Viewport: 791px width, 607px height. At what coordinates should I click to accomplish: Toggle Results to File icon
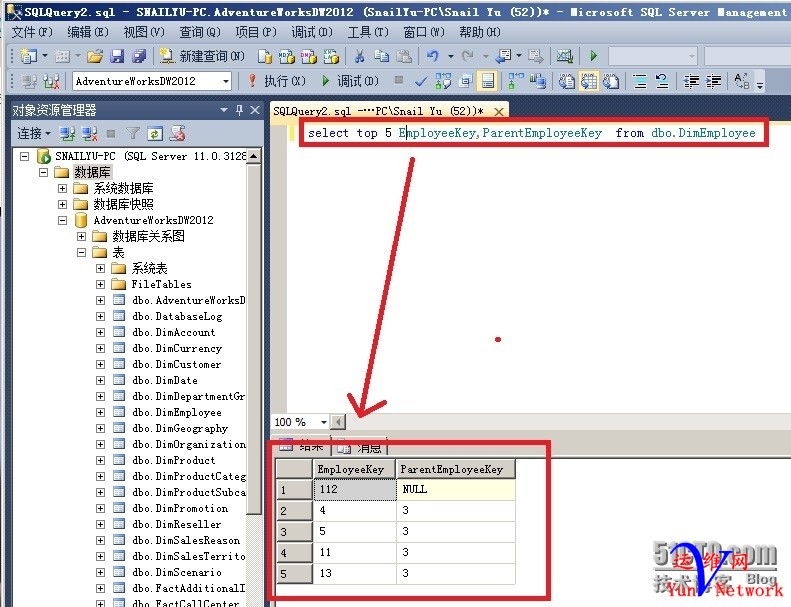click(611, 81)
